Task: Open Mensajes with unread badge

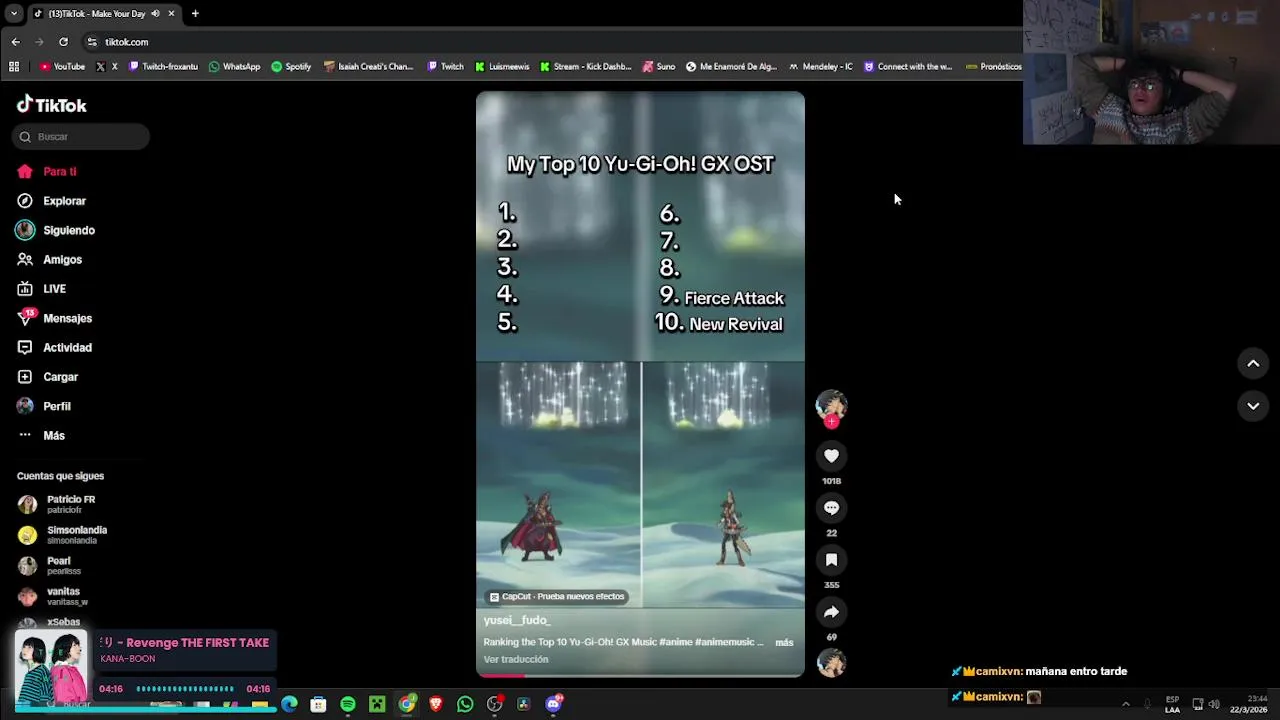Action: point(54,318)
